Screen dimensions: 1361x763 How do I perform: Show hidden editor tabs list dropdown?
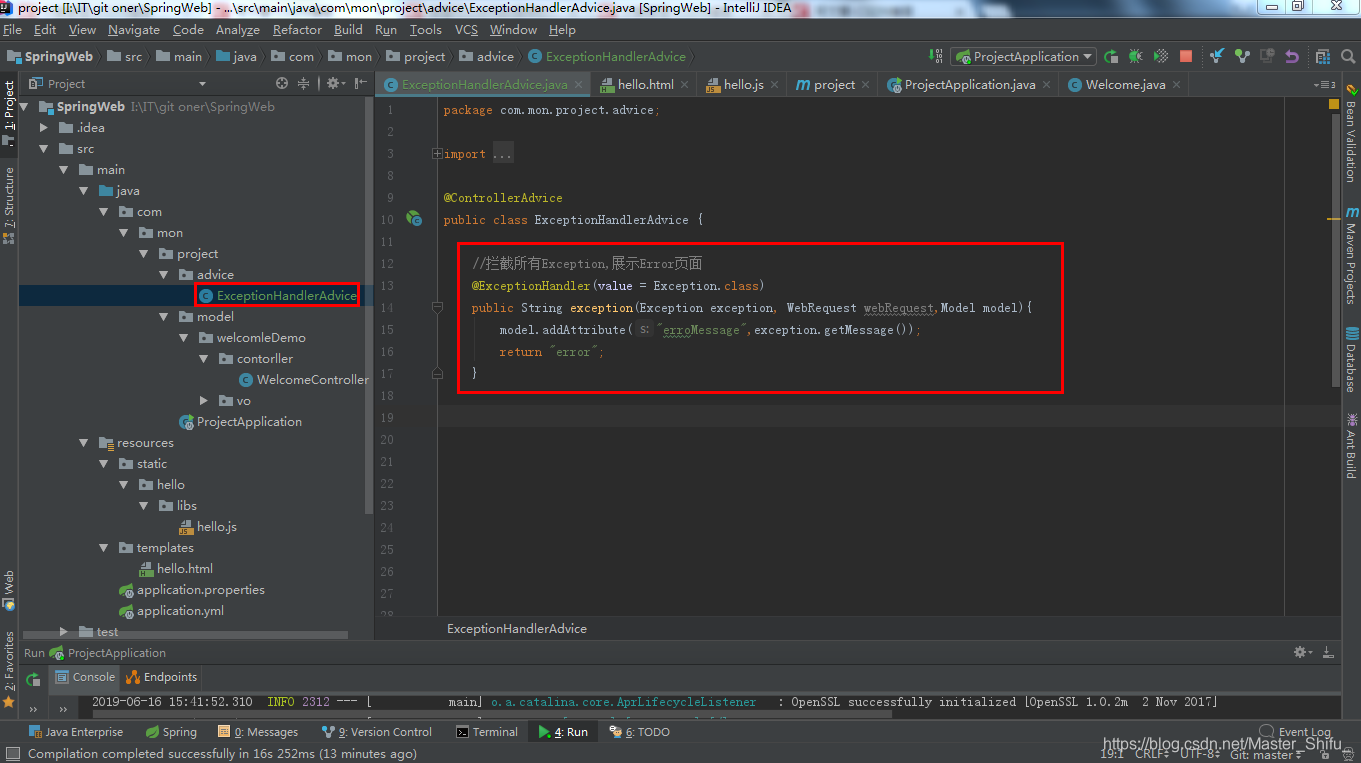coord(1326,84)
